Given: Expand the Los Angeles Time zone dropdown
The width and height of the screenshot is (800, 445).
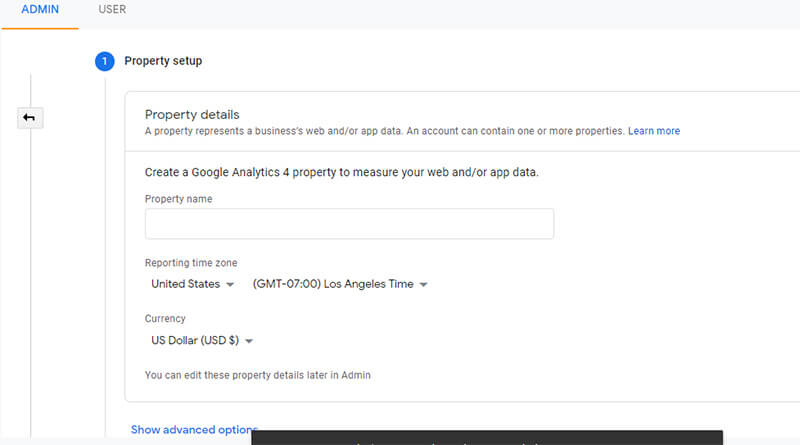Looking at the screenshot, I should click(340, 284).
